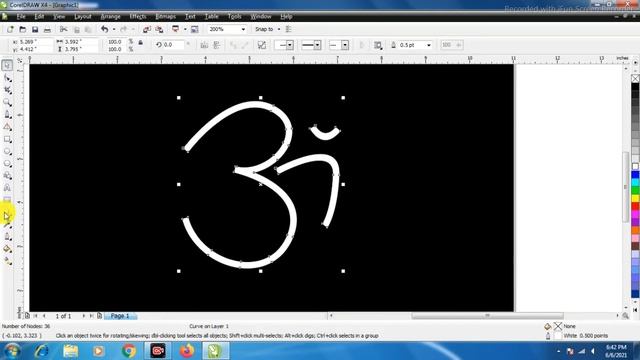This screenshot has width=640, height=360.
Task: Open the outline line style dropdown
Action: (317, 45)
